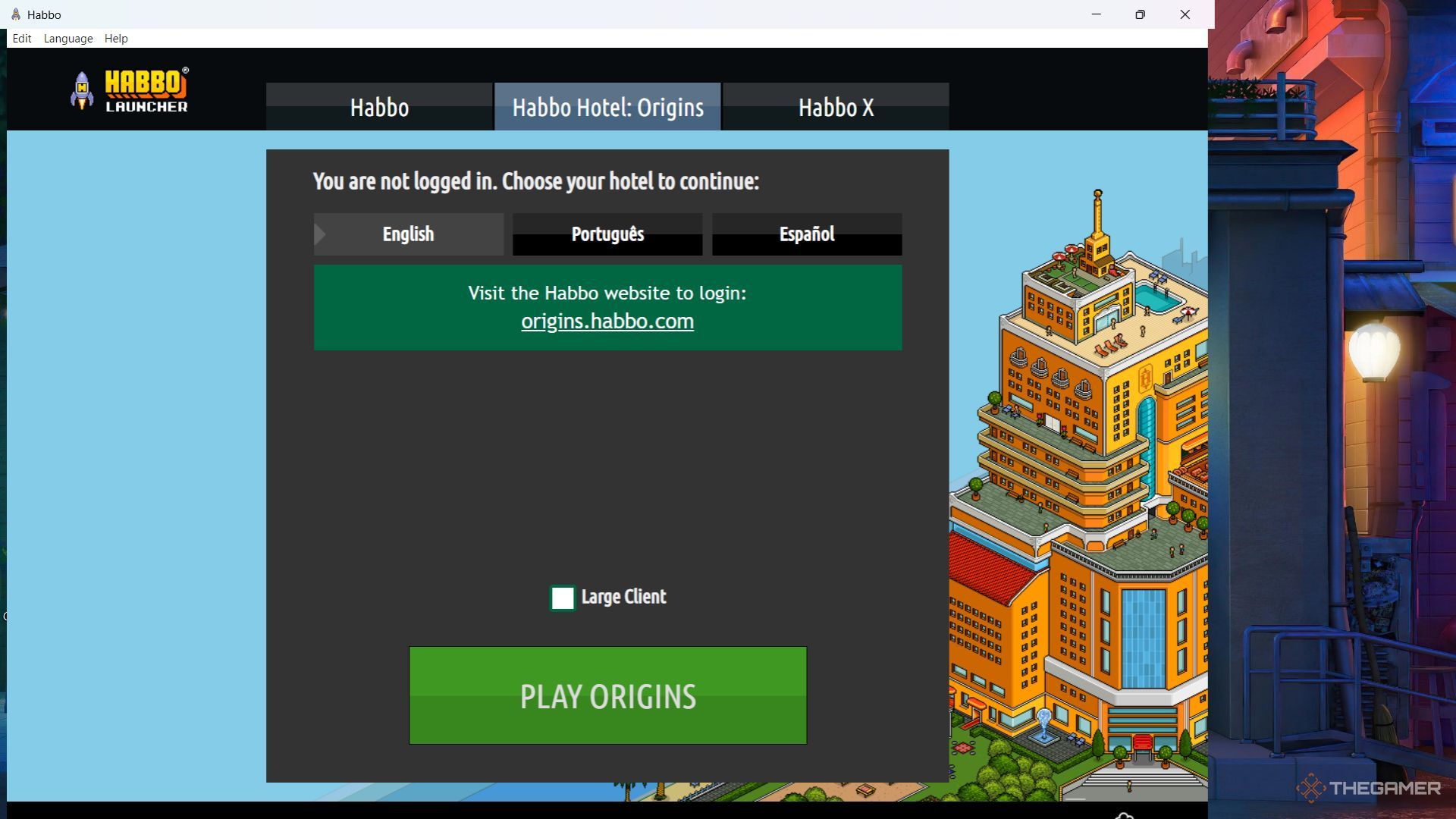
Task: Open the Edit menu
Action: [x=20, y=38]
